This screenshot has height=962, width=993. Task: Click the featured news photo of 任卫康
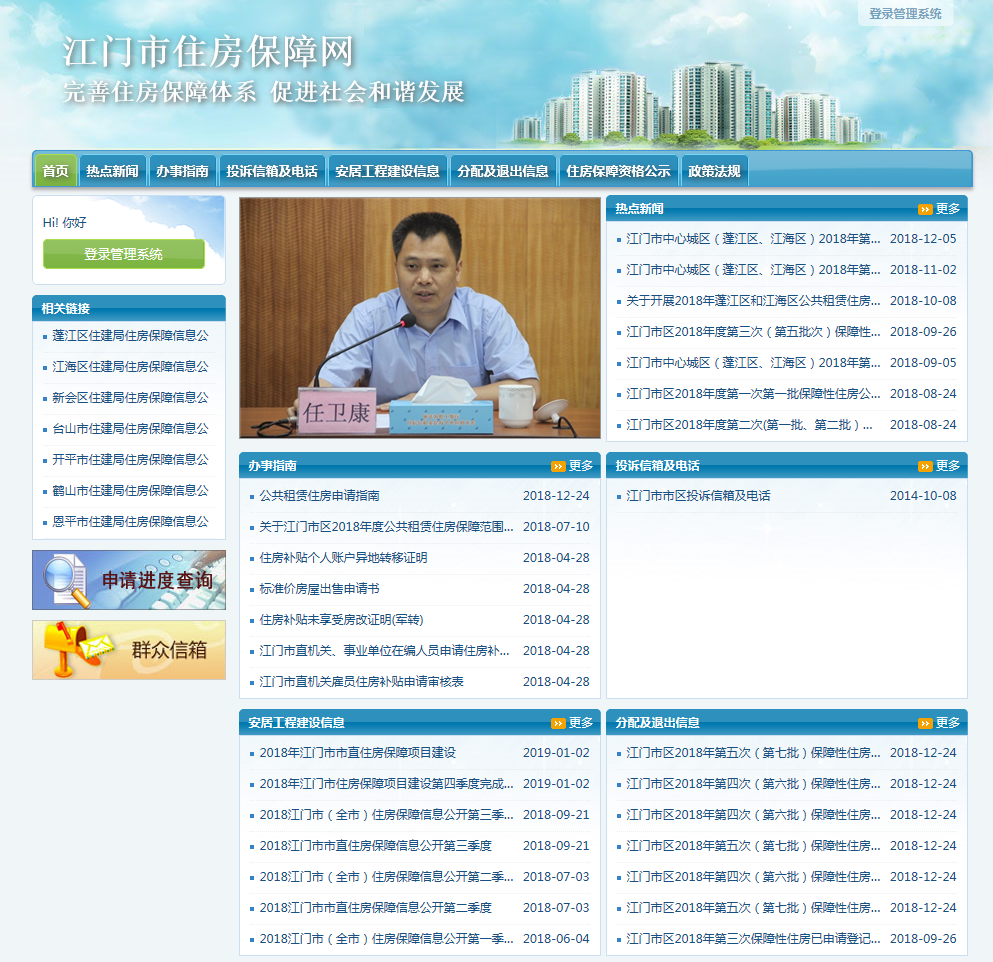coord(420,318)
